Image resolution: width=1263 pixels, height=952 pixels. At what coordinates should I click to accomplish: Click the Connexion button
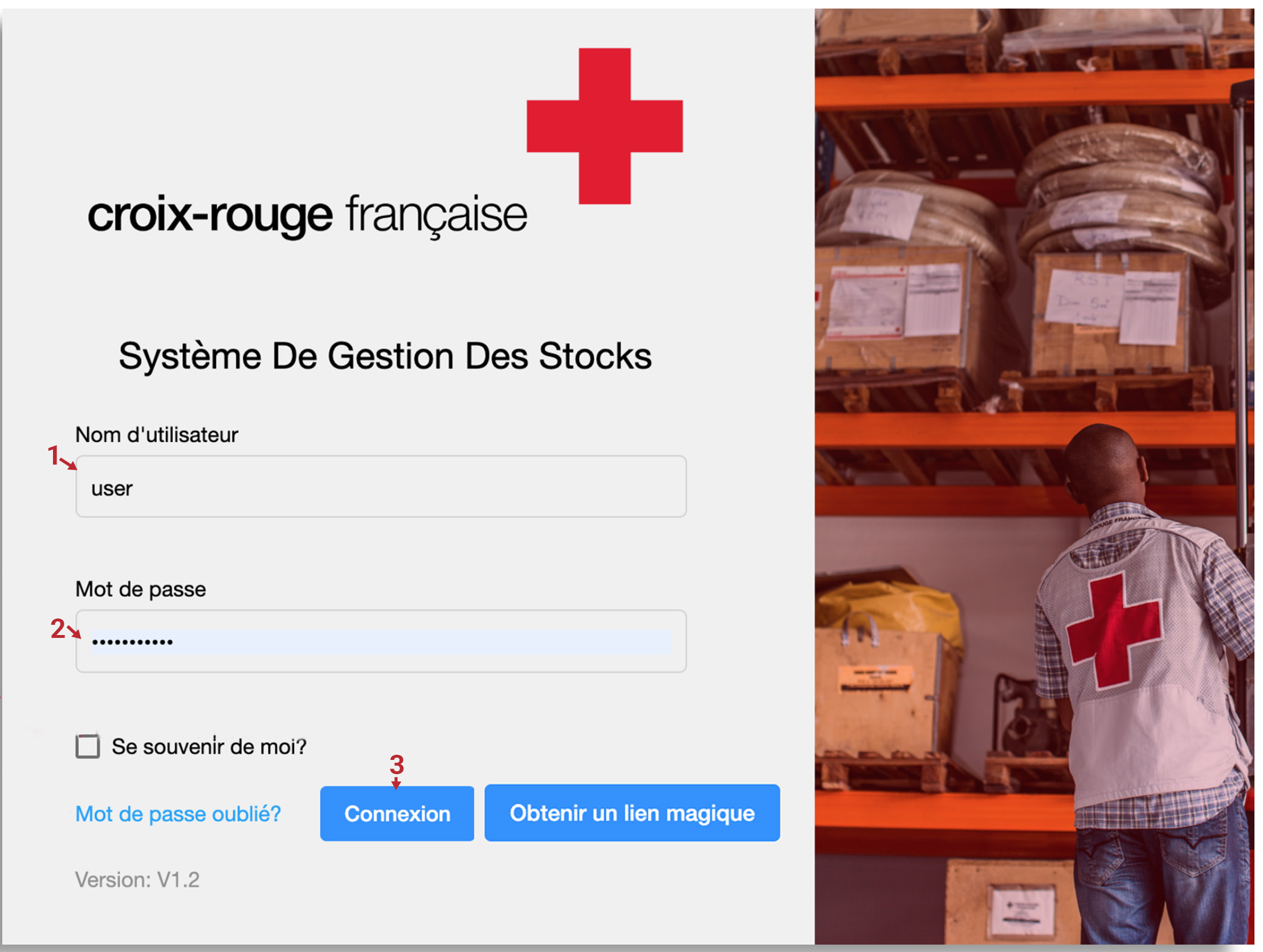point(397,813)
